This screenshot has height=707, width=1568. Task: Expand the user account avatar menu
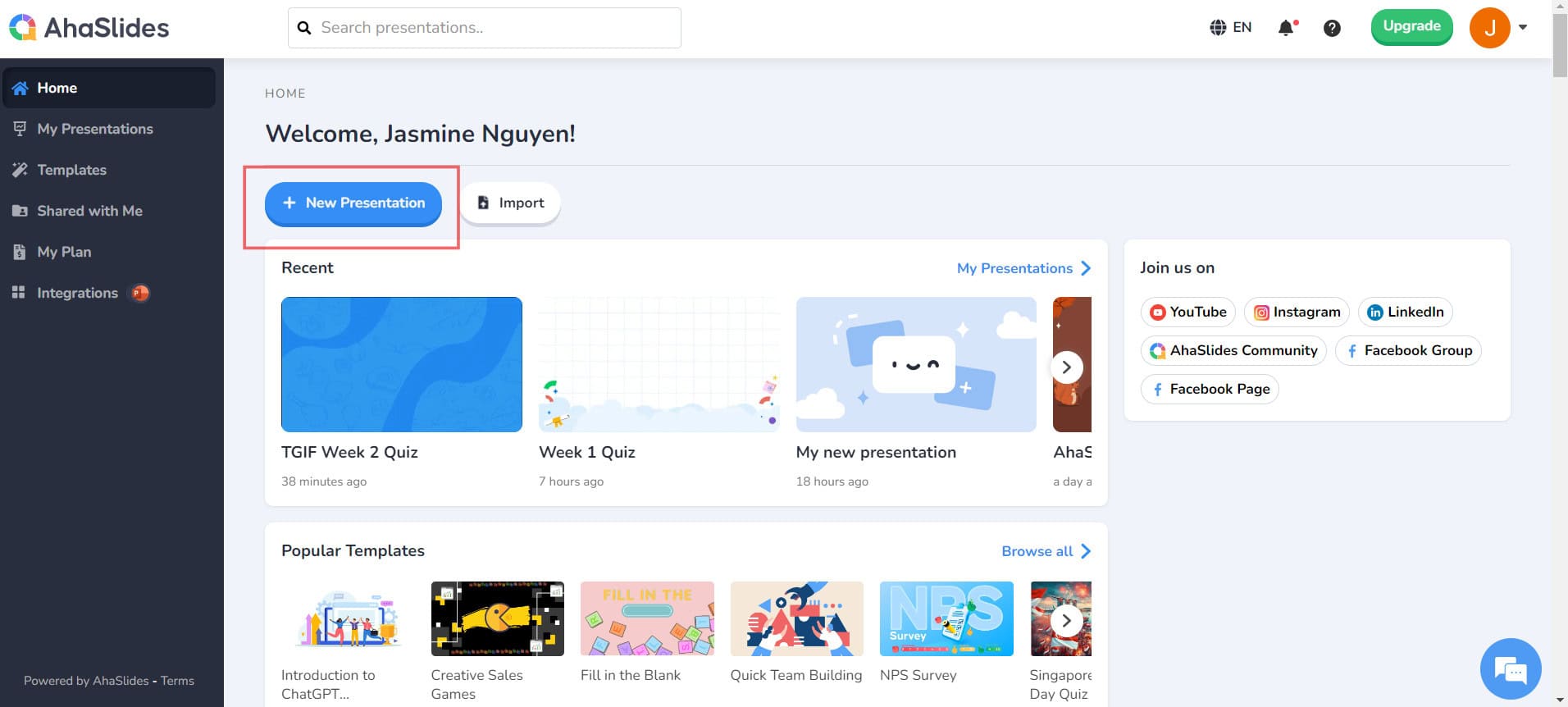pos(1498,28)
